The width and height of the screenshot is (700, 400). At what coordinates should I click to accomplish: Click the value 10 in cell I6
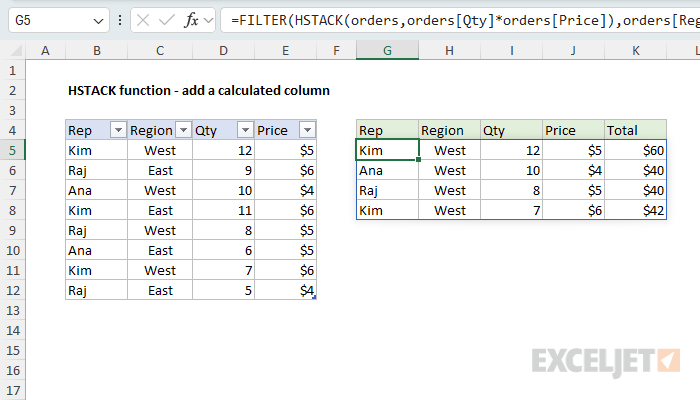coord(511,171)
